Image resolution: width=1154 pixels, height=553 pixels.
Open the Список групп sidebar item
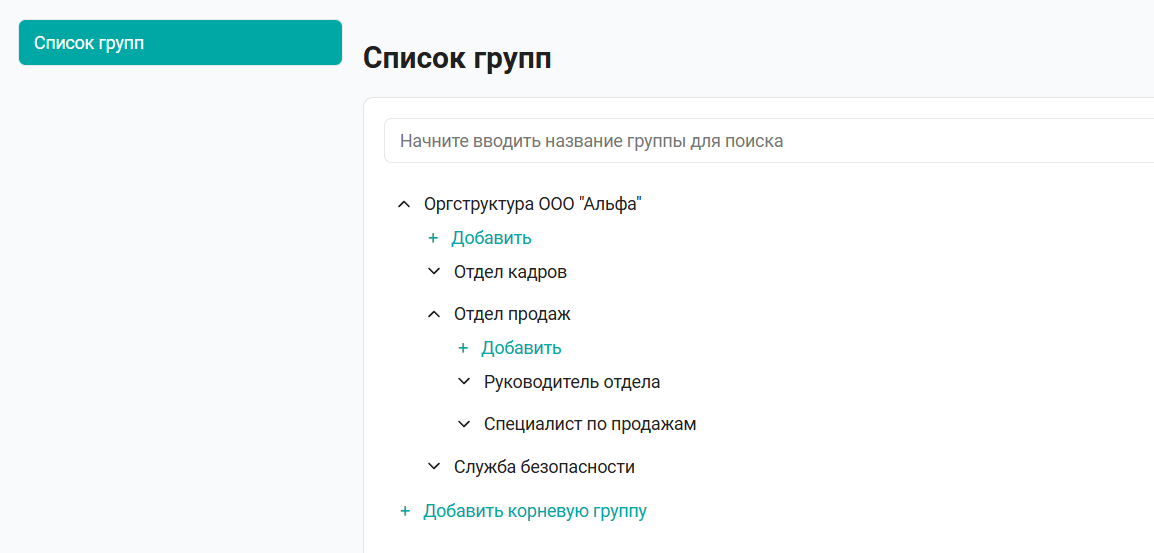(x=180, y=43)
